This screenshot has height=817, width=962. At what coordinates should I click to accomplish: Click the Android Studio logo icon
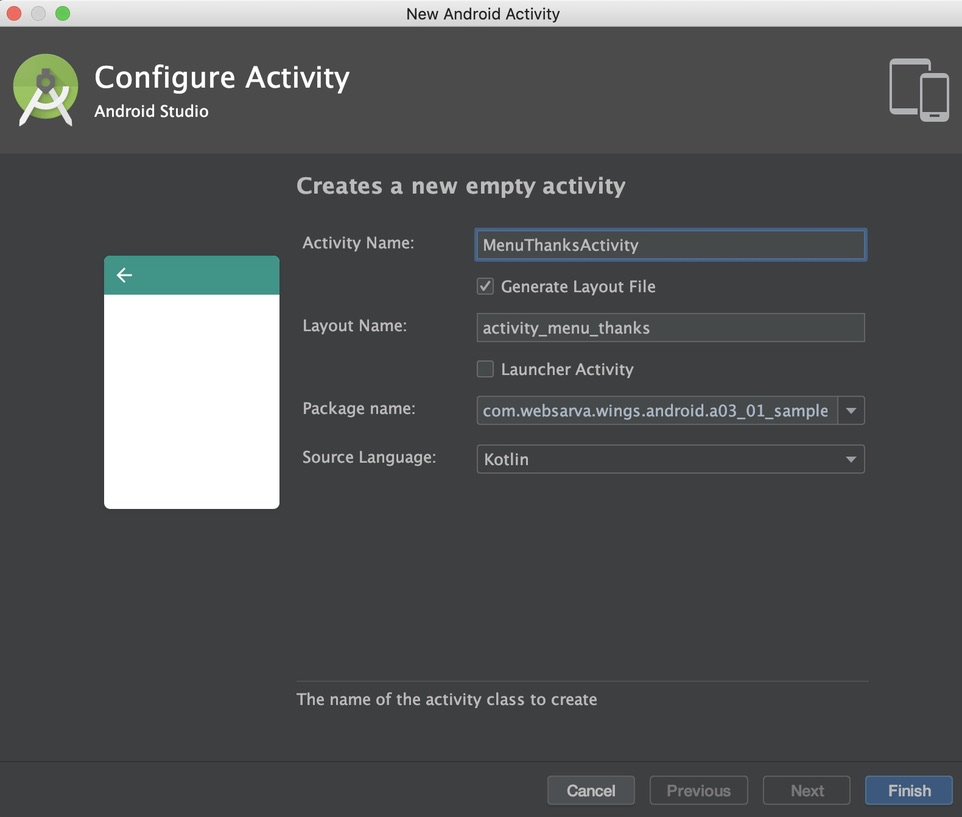(x=45, y=90)
